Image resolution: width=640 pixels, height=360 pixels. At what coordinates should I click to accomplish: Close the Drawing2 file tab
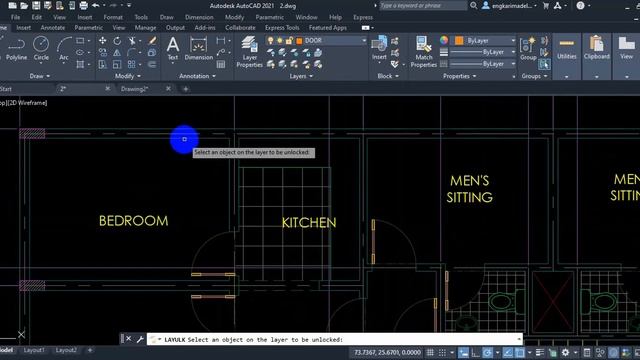pyautogui.click(x=168, y=89)
